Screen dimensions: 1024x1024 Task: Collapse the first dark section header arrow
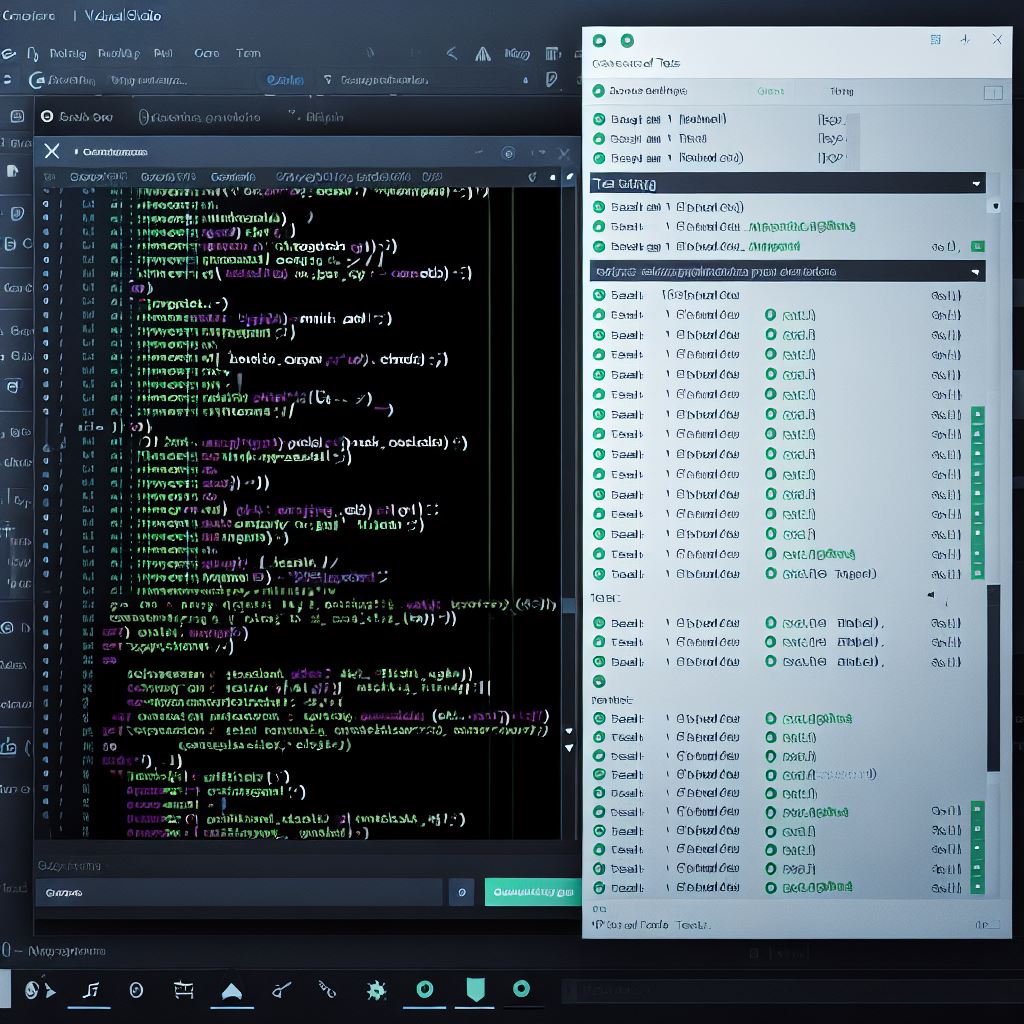click(x=976, y=184)
